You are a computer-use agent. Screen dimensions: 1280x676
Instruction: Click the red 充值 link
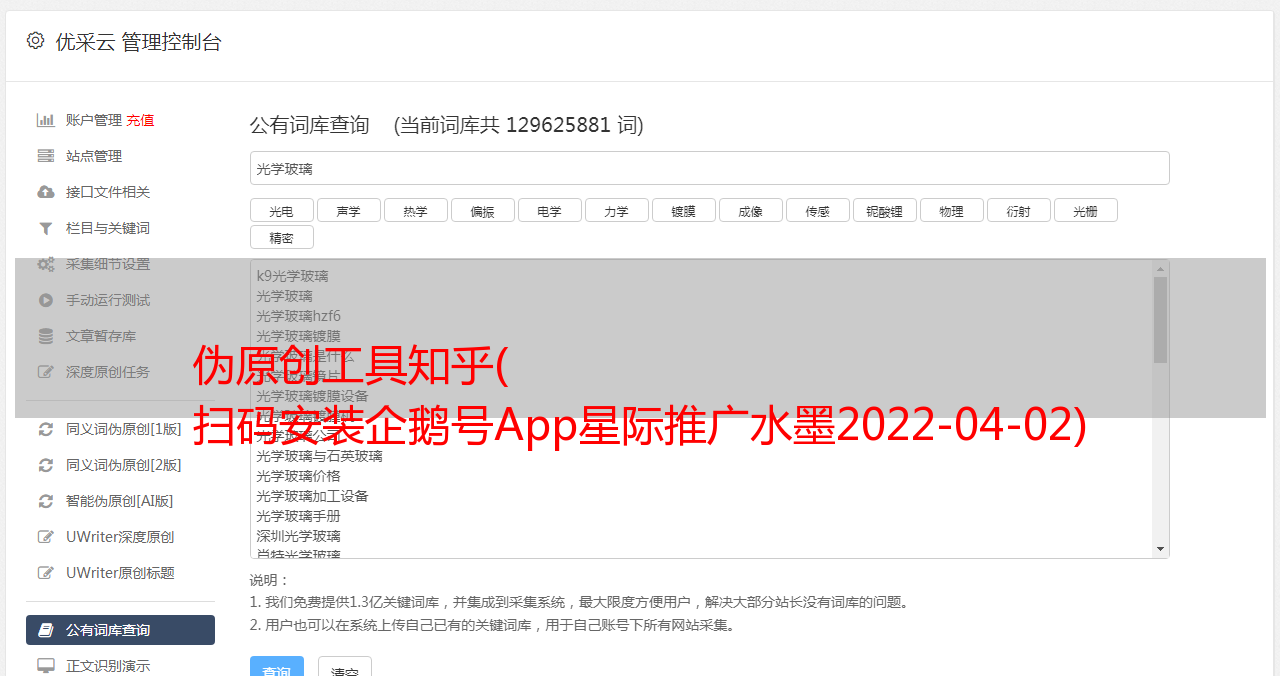[140, 120]
